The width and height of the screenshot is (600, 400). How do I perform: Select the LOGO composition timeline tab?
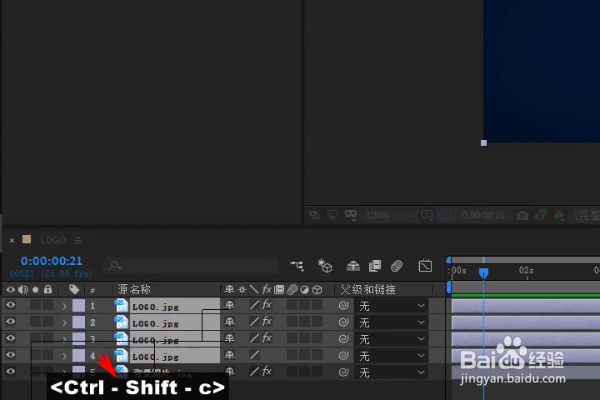coord(53,240)
